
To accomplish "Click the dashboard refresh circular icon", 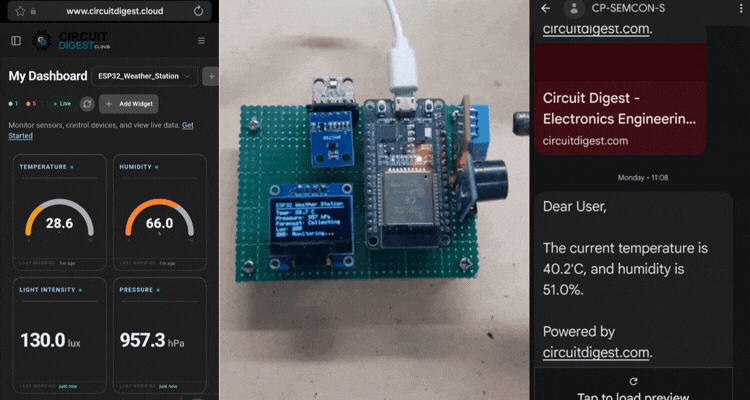I will click(x=87, y=104).
